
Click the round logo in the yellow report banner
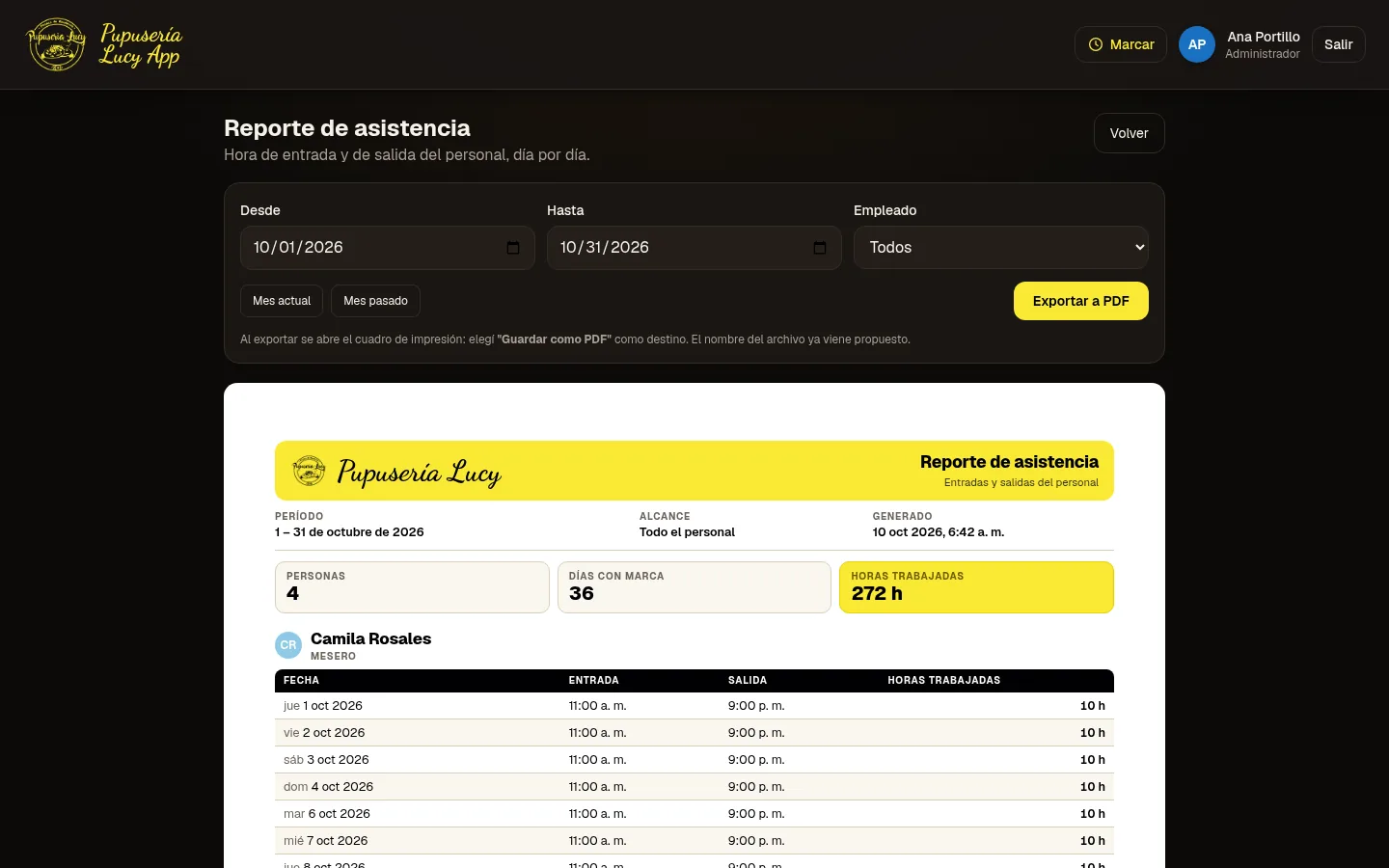coord(309,471)
